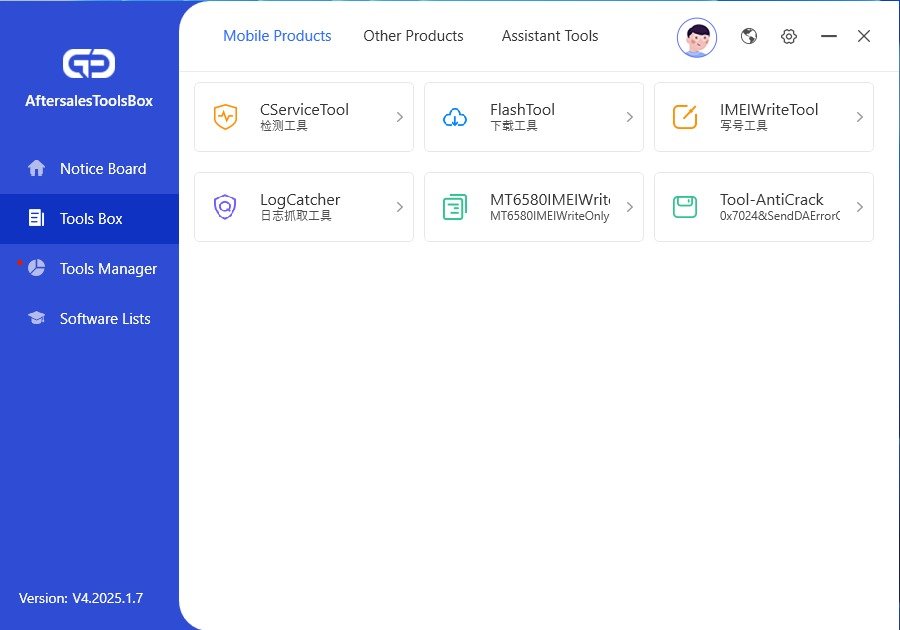Screen dimensions: 900x630
Task: Expand the FlashTool chevron arrow
Action: [x=629, y=117]
